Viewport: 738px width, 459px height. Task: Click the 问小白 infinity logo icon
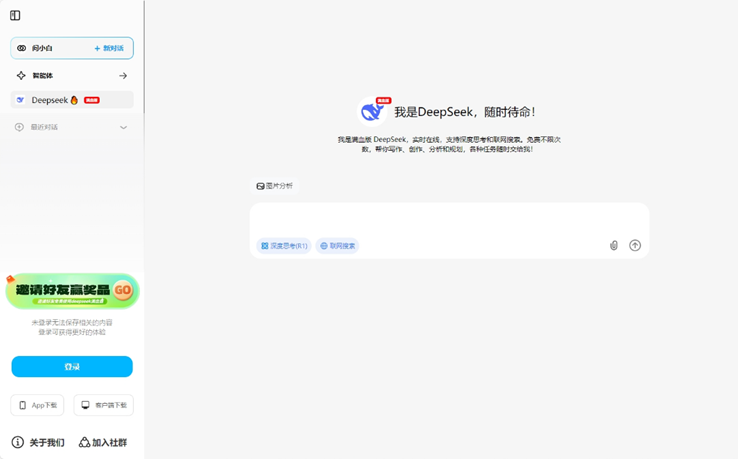pos(22,48)
